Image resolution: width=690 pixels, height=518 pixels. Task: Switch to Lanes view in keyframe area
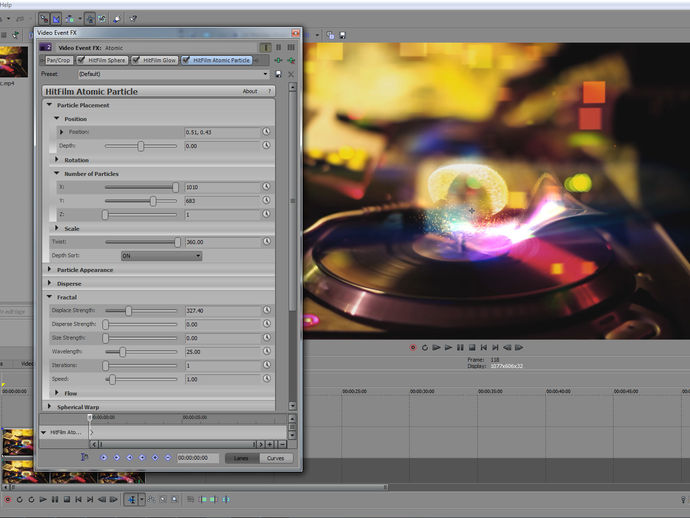tap(242, 458)
